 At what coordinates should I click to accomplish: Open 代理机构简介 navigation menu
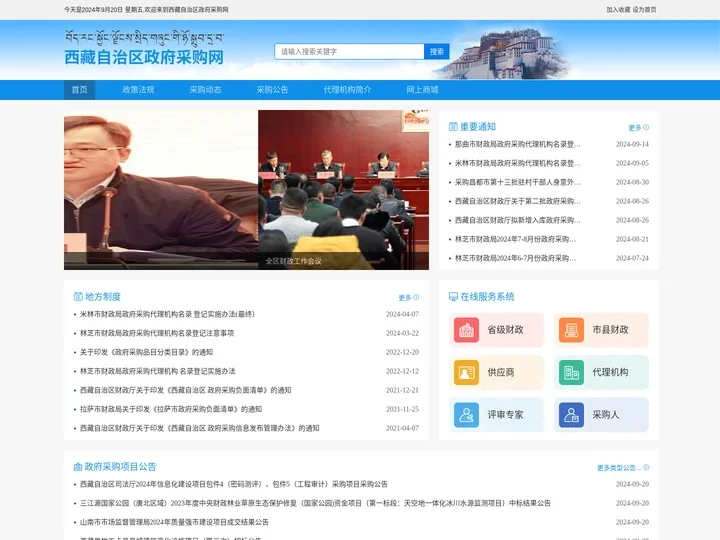point(347,90)
